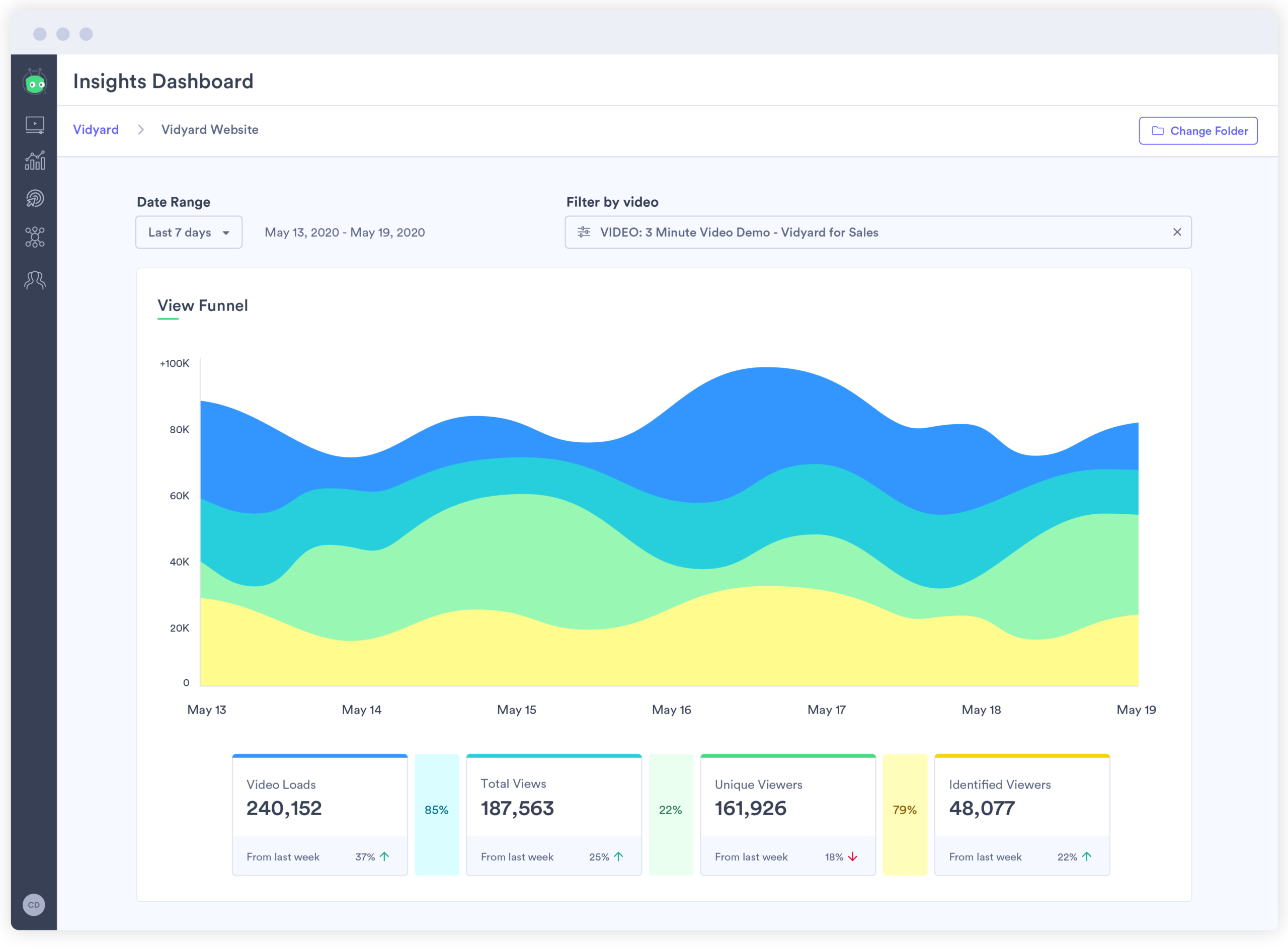Viewport: 1288px width, 948px height.
Task: Click the Vidyard Website breadcrumb
Action: pyautogui.click(x=209, y=130)
